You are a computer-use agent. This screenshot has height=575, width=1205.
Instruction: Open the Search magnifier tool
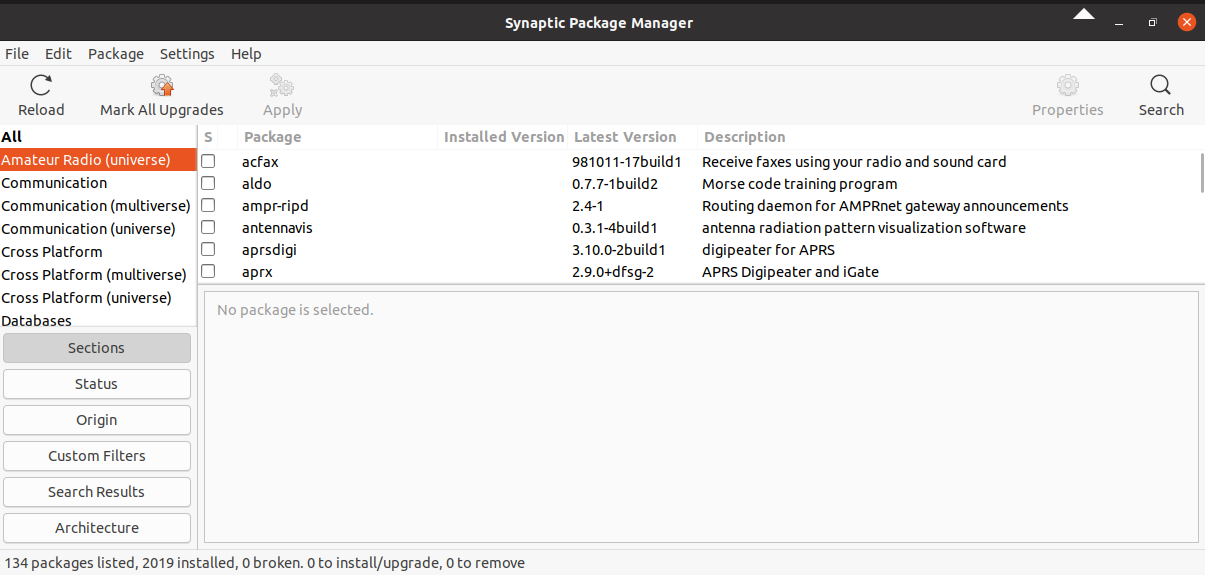(x=1161, y=85)
